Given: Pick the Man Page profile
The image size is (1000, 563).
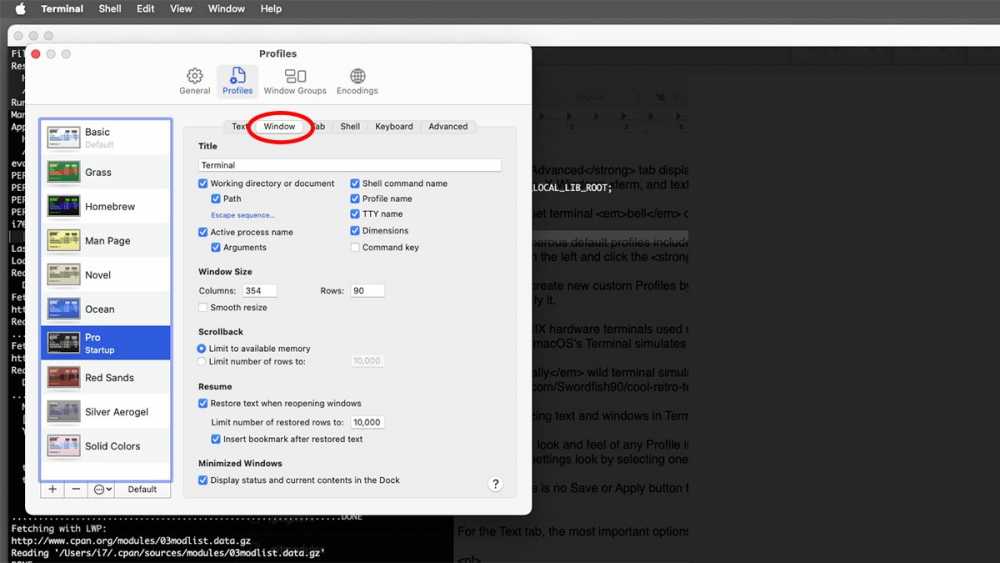Looking at the screenshot, I should (x=106, y=240).
